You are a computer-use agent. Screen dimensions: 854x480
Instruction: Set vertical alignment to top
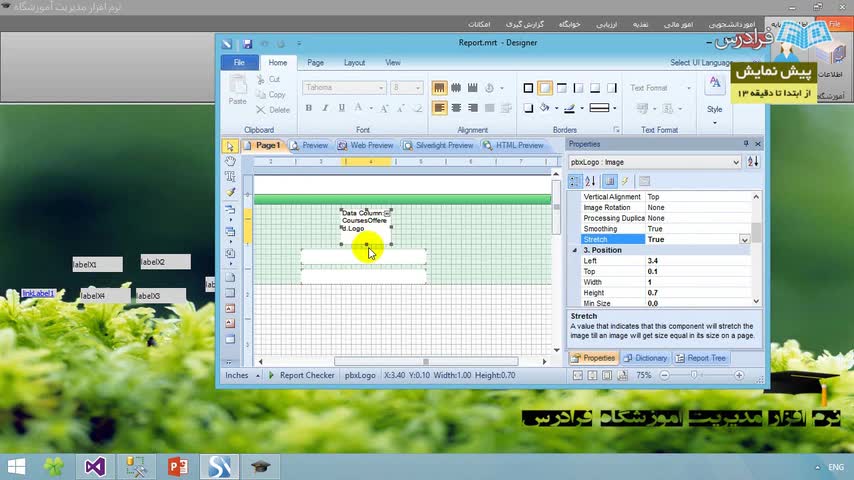tap(440, 88)
